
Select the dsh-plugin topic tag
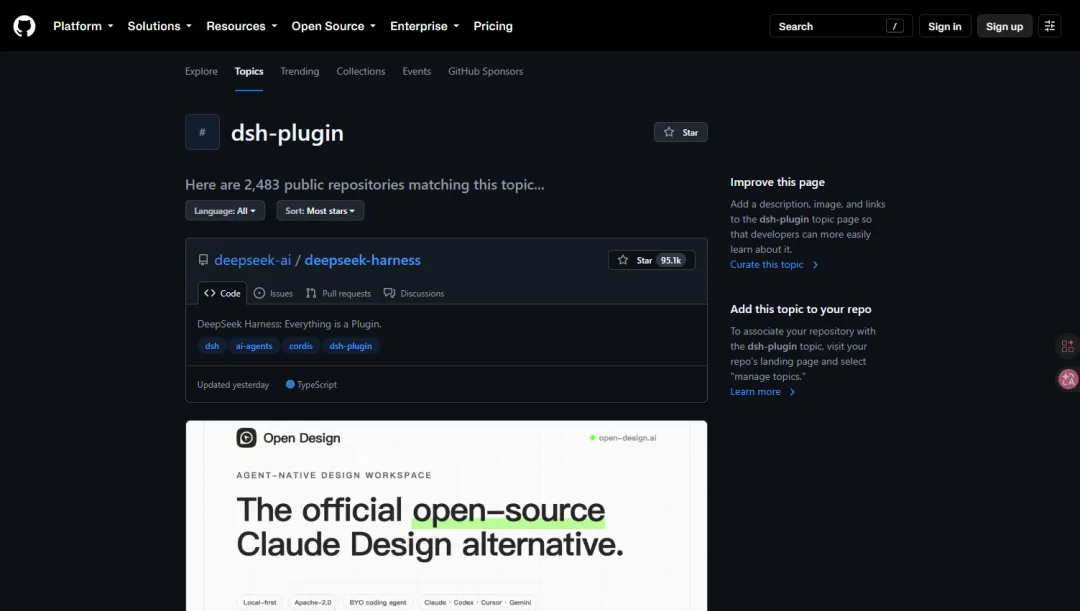[351, 346]
